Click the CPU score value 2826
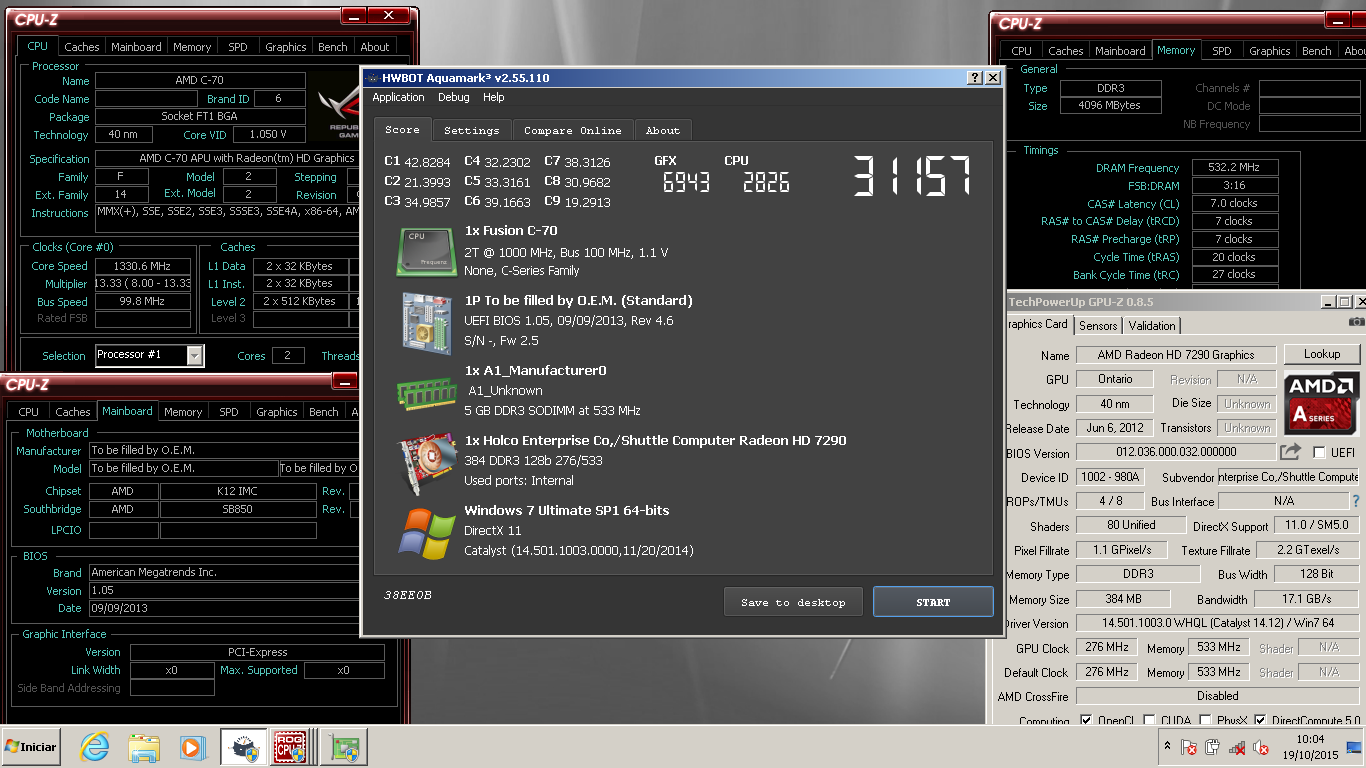The width and height of the screenshot is (1366, 768). tap(765, 182)
